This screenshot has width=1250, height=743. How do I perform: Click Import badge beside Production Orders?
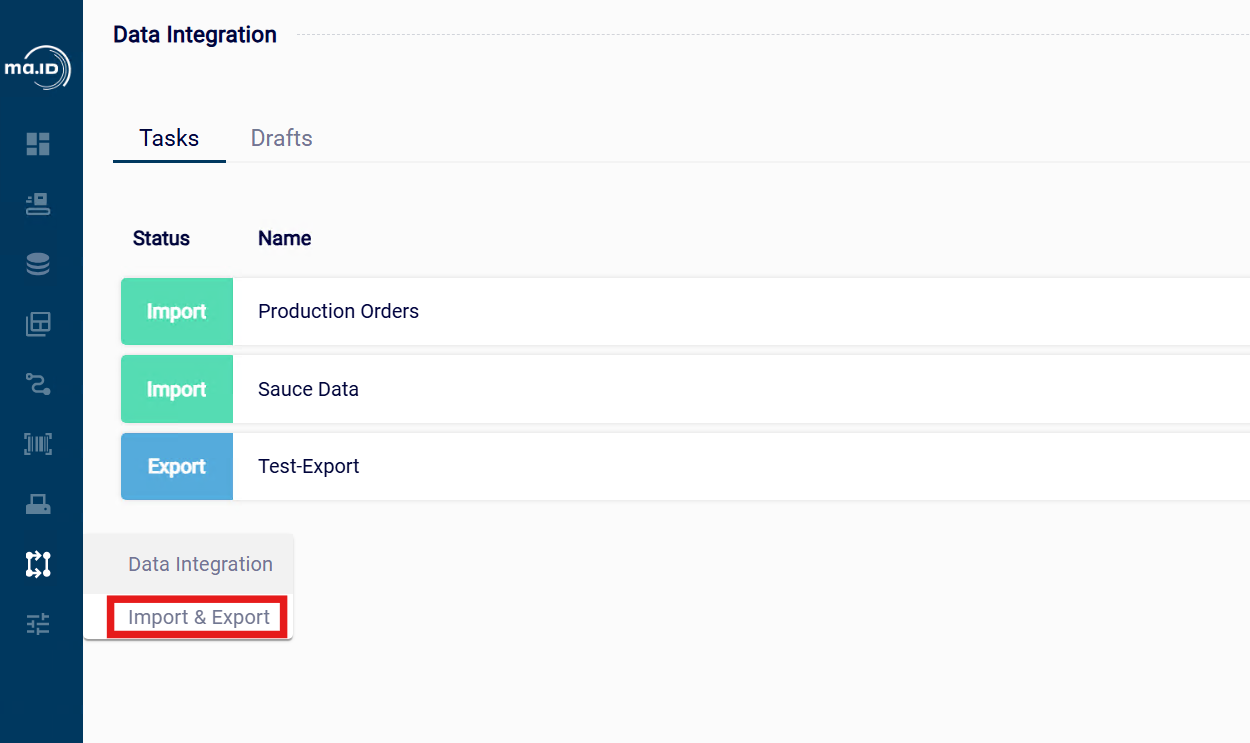177,311
